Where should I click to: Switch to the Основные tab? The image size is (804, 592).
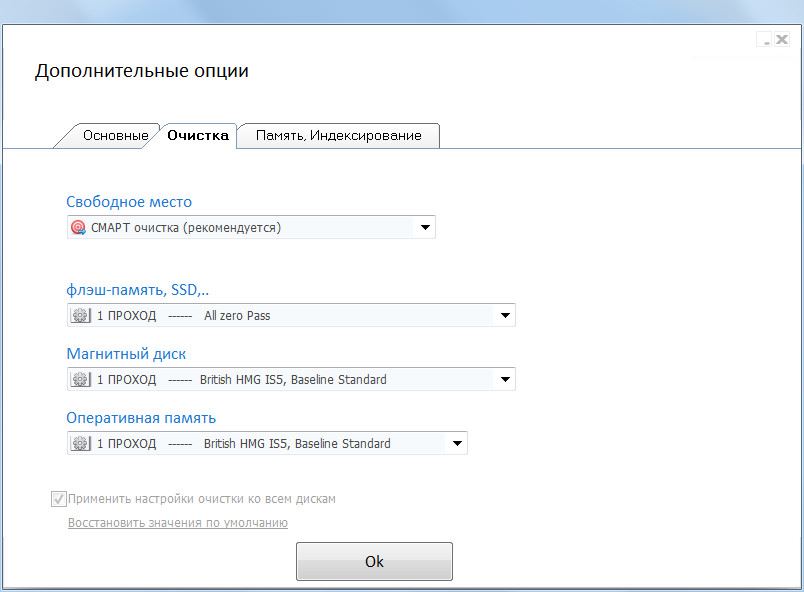click(x=114, y=135)
